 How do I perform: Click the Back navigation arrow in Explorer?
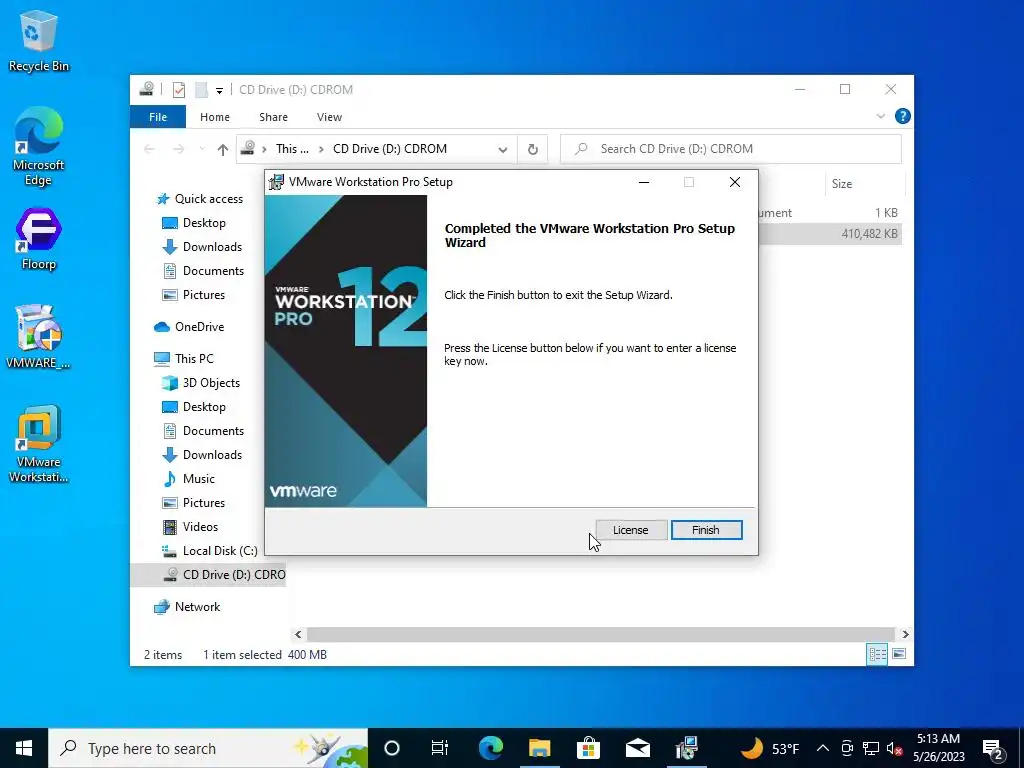coord(150,149)
